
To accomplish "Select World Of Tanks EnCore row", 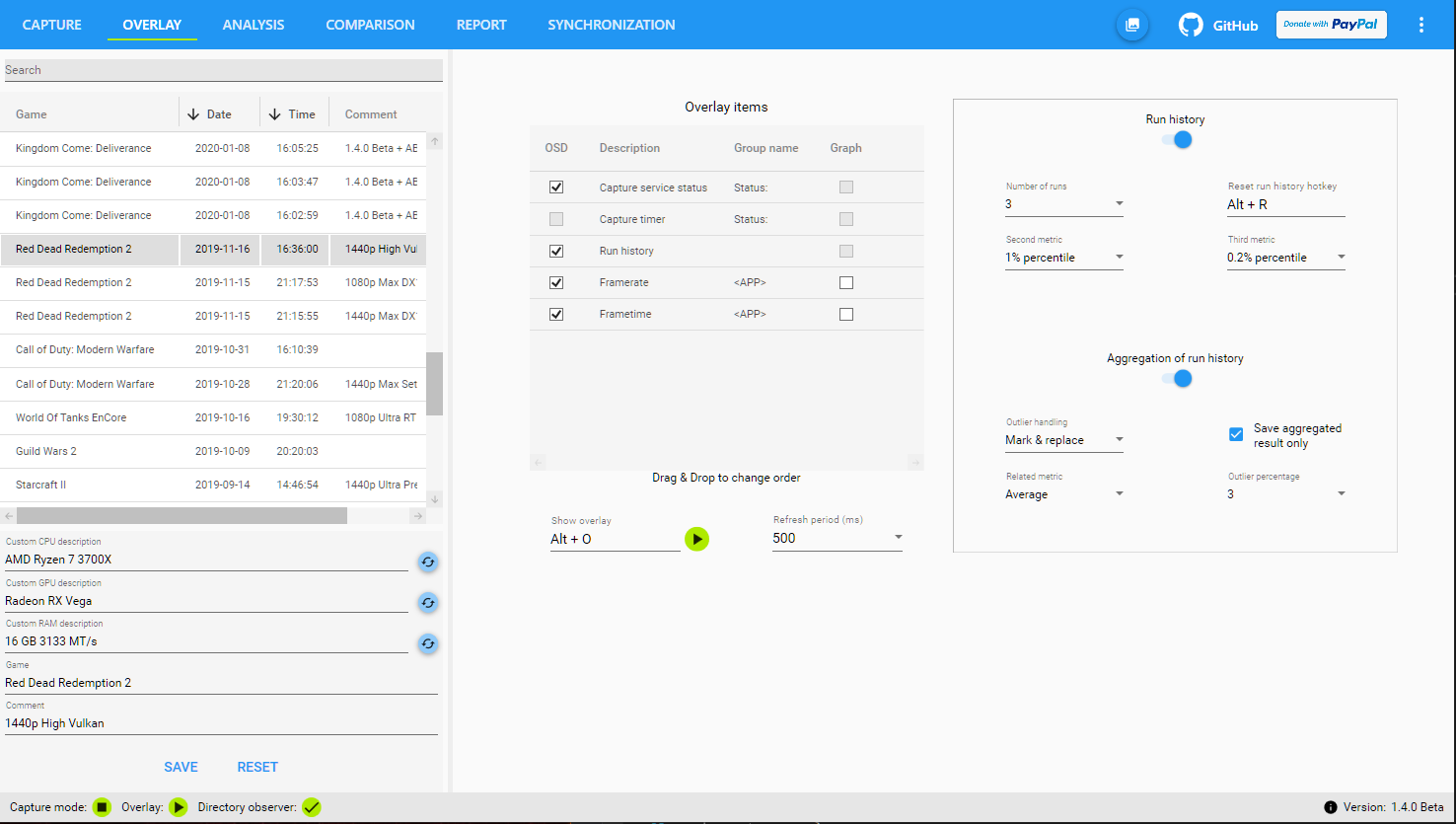I will (213, 417).
